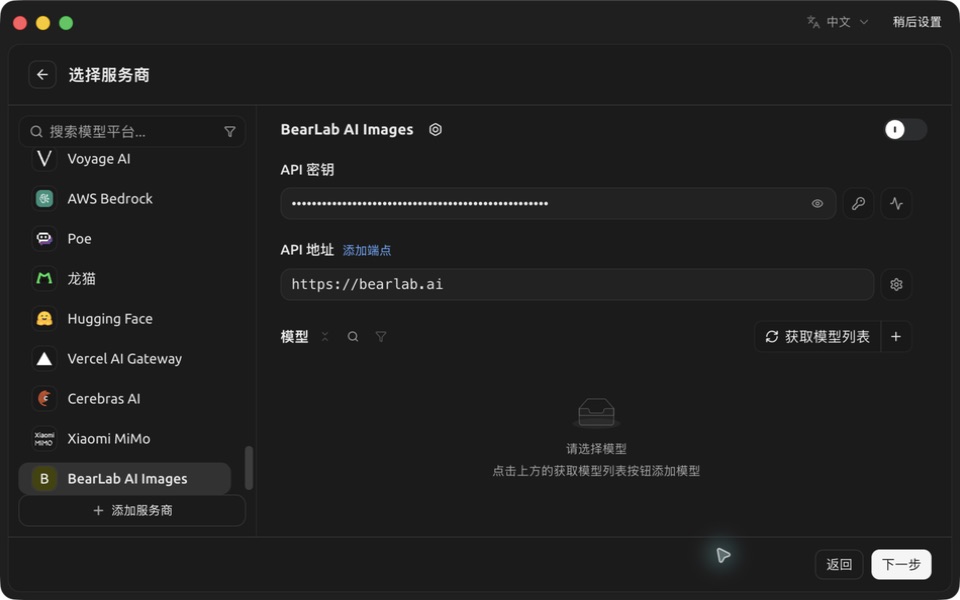Click the 请选择模型 placeholder text
Screen dimensions: 960x600
click(596, 449)
